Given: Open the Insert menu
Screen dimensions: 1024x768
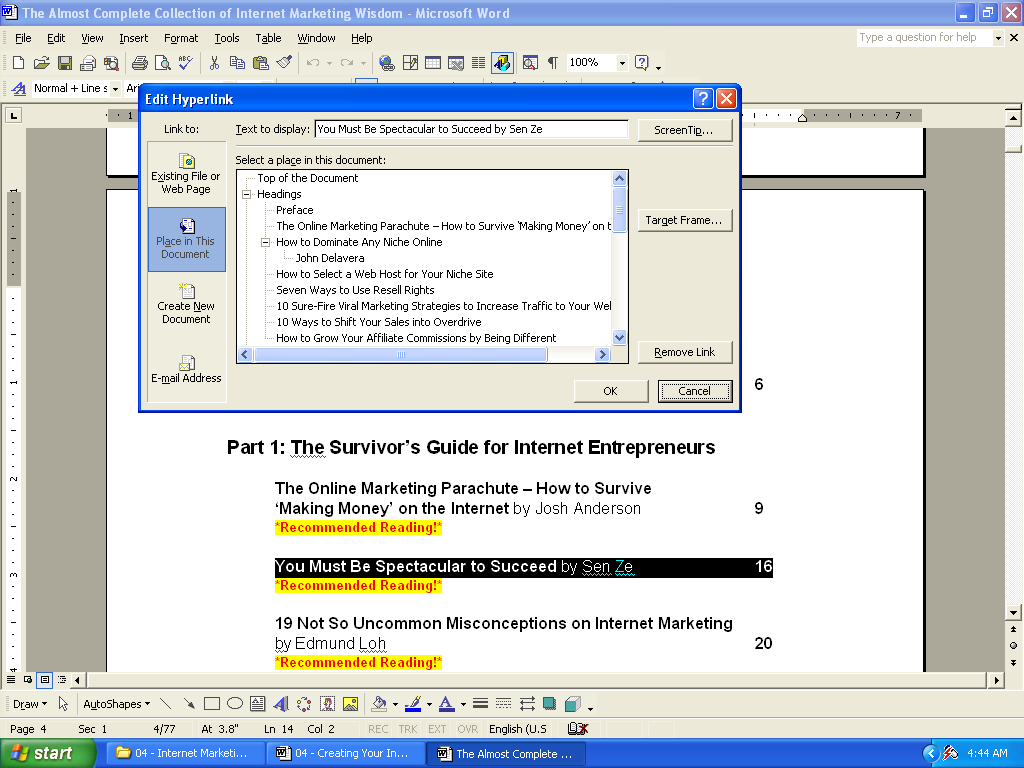Looking at the screenshot, I should click(x=135, y=38).
